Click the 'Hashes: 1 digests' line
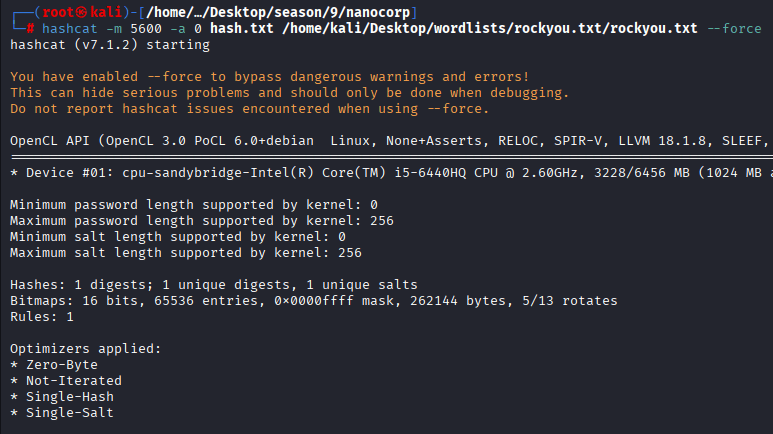The image size is (773, 434). click(213, 284)
